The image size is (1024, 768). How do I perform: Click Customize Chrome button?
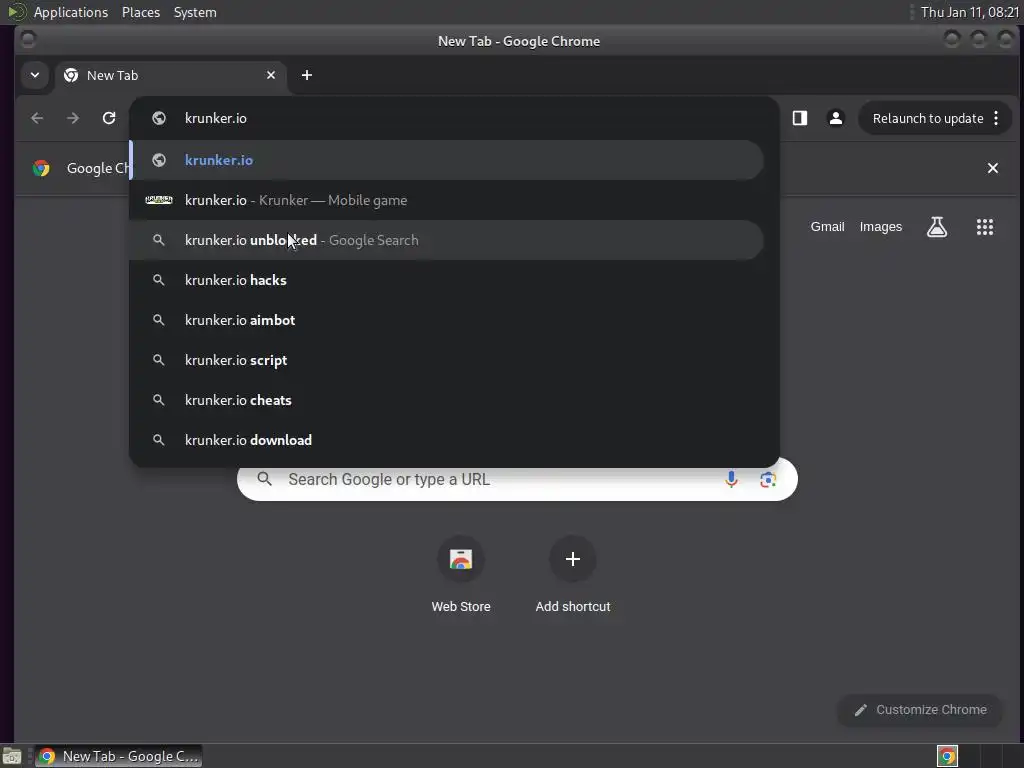click(x=920, y=710)
